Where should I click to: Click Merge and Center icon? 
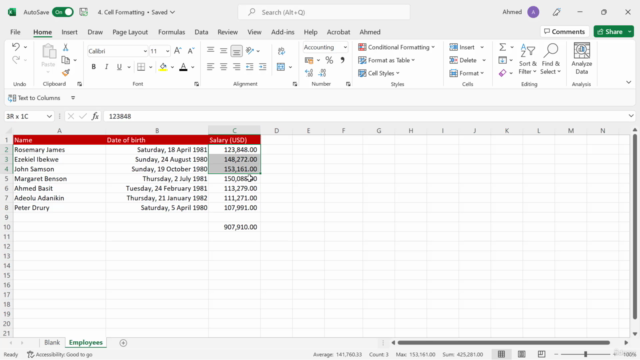point(281,67)
